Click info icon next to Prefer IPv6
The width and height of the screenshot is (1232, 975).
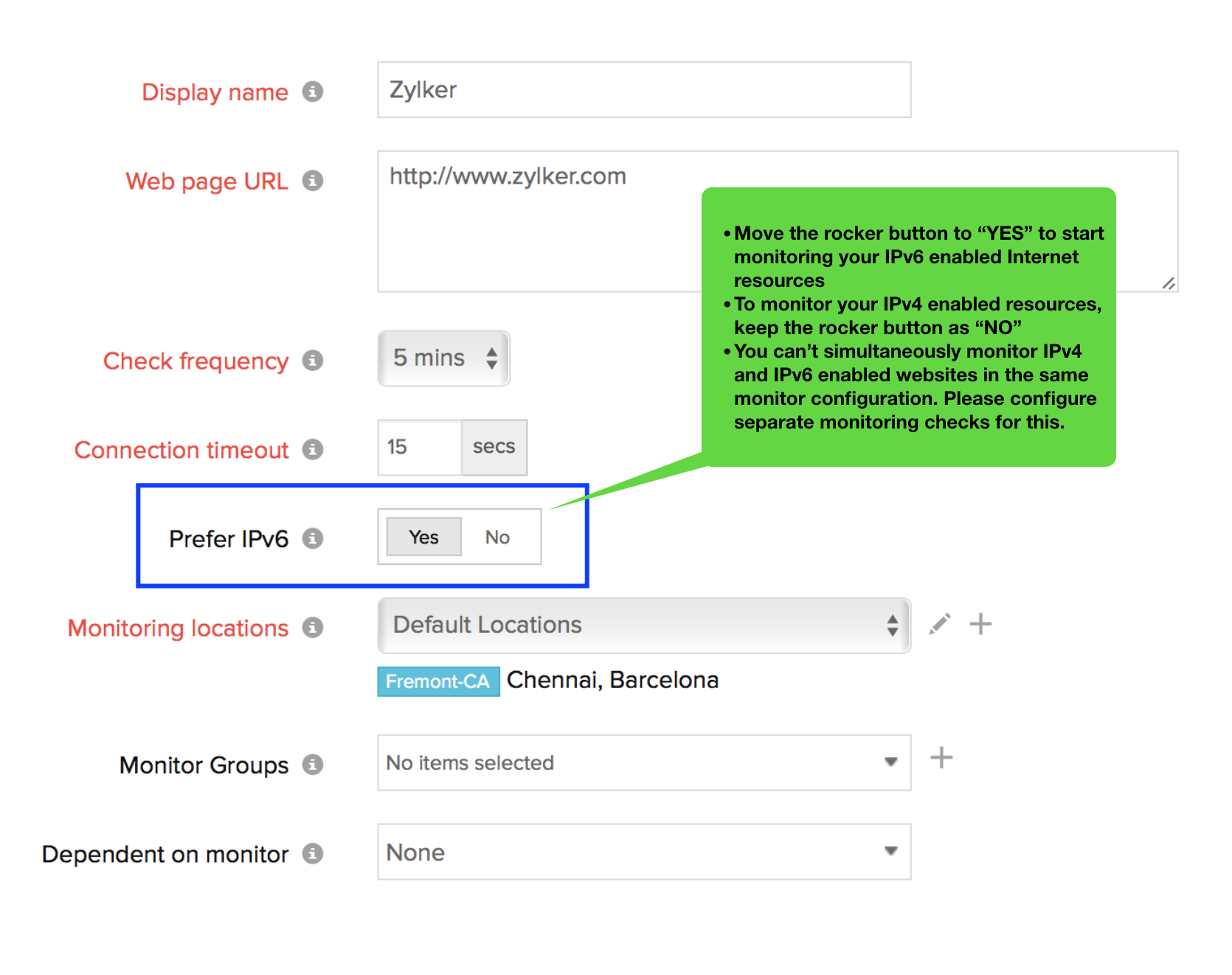(313, 538)
